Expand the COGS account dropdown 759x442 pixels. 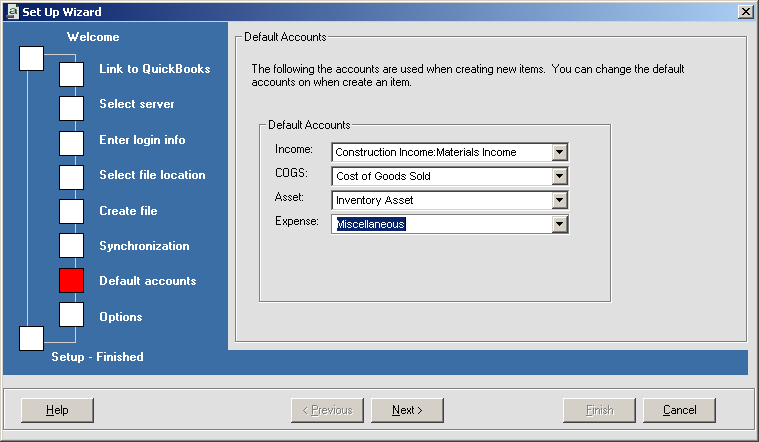pos(560,176)
